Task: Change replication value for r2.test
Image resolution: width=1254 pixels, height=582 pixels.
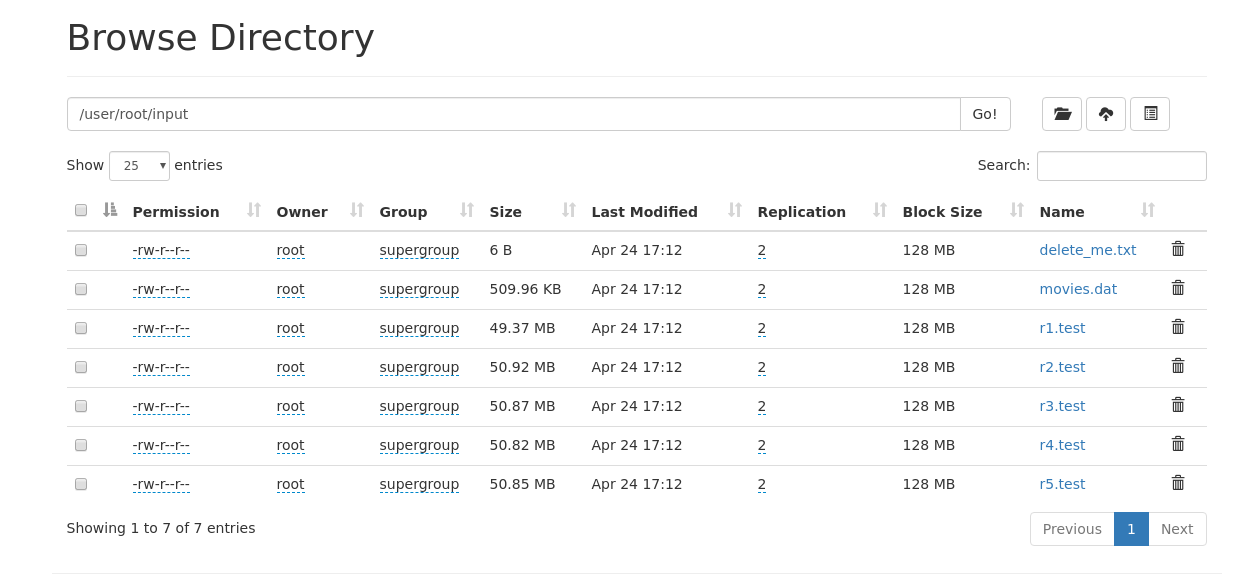Action: pos(762,367)
